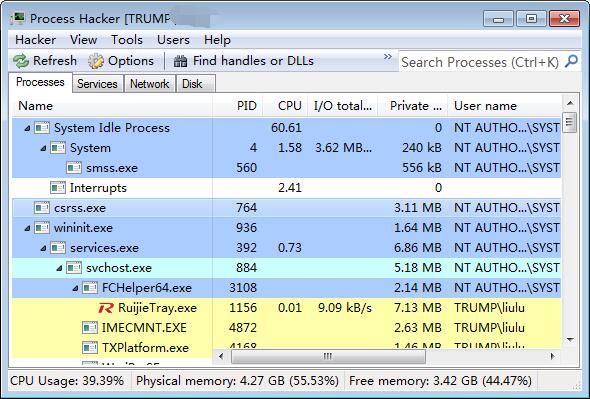Collapse the System Idle Process tree

pos(27,129)
